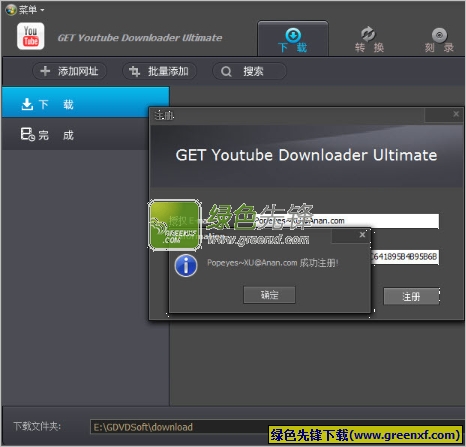Click the registration code input field

click(405, 257)
